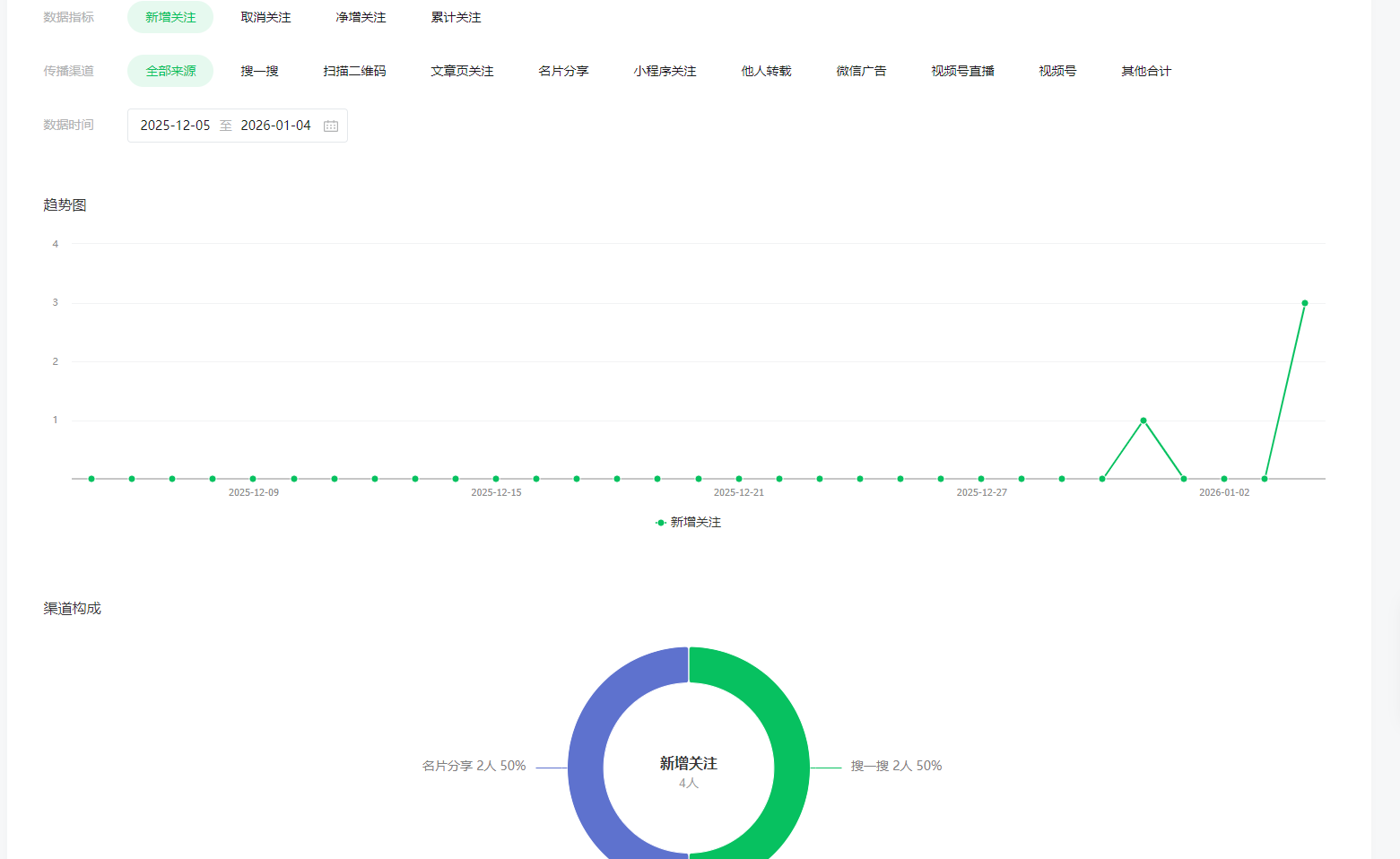Filter by 文章页关注 channel

[x=462, y=72]
